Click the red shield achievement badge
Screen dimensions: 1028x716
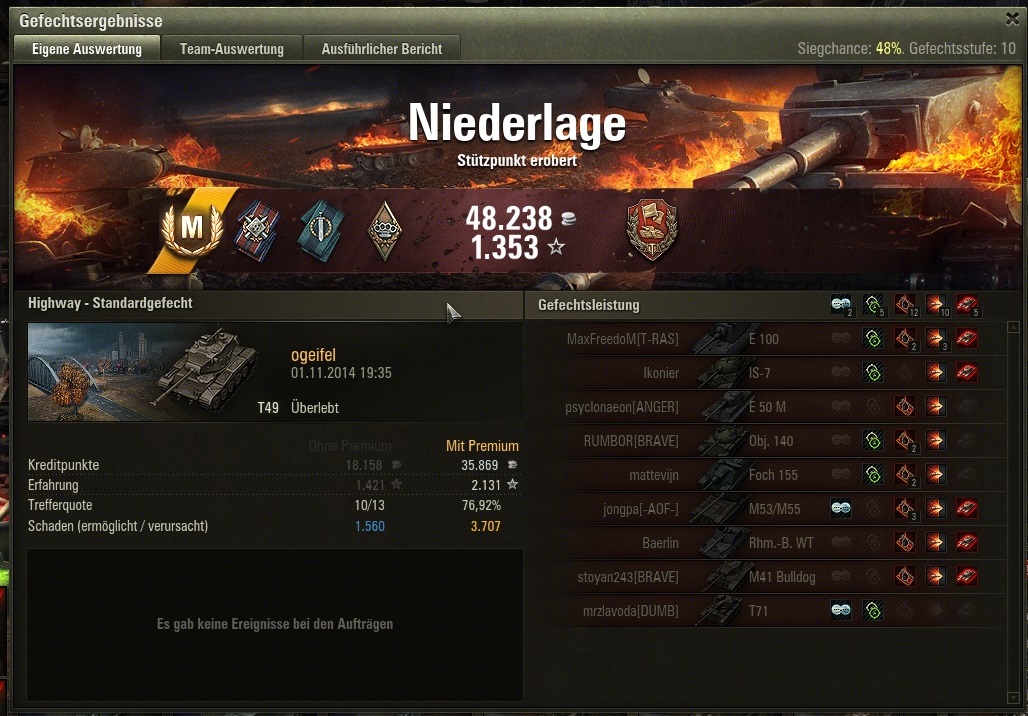[652, 230]
